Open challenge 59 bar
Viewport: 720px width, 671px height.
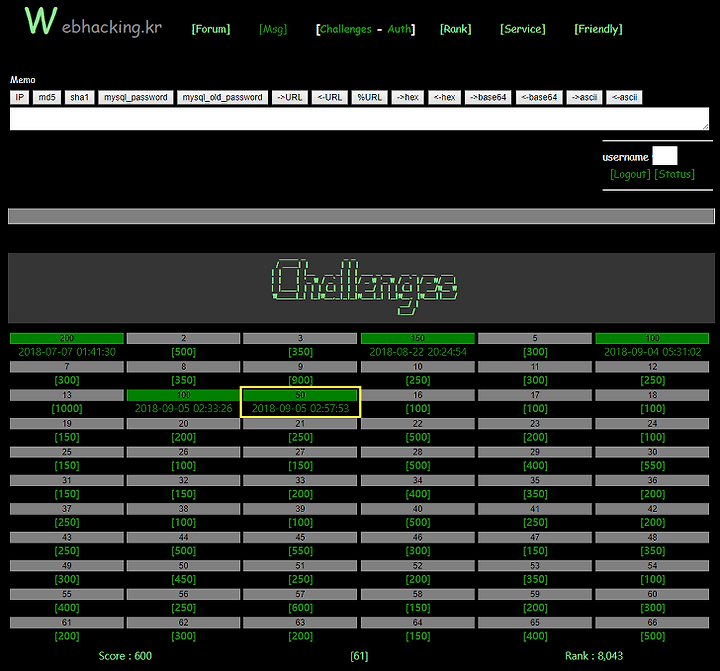pos(535,595)
